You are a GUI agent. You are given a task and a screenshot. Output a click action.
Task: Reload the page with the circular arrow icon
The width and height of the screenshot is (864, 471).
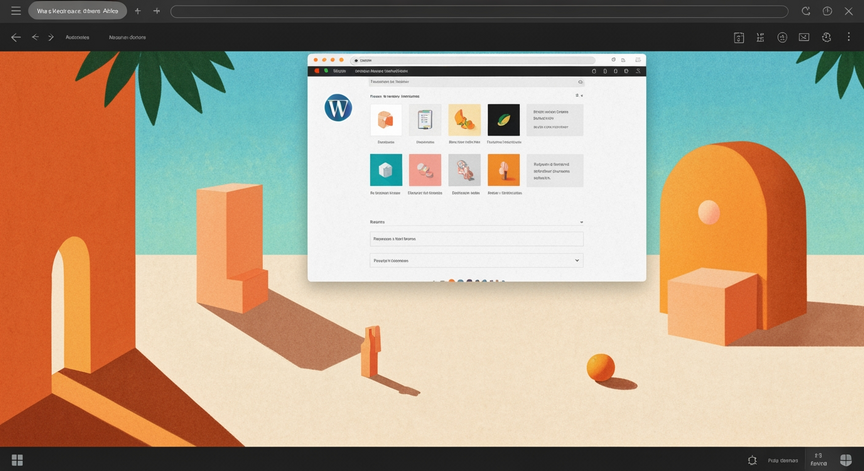tap(806, 11)
